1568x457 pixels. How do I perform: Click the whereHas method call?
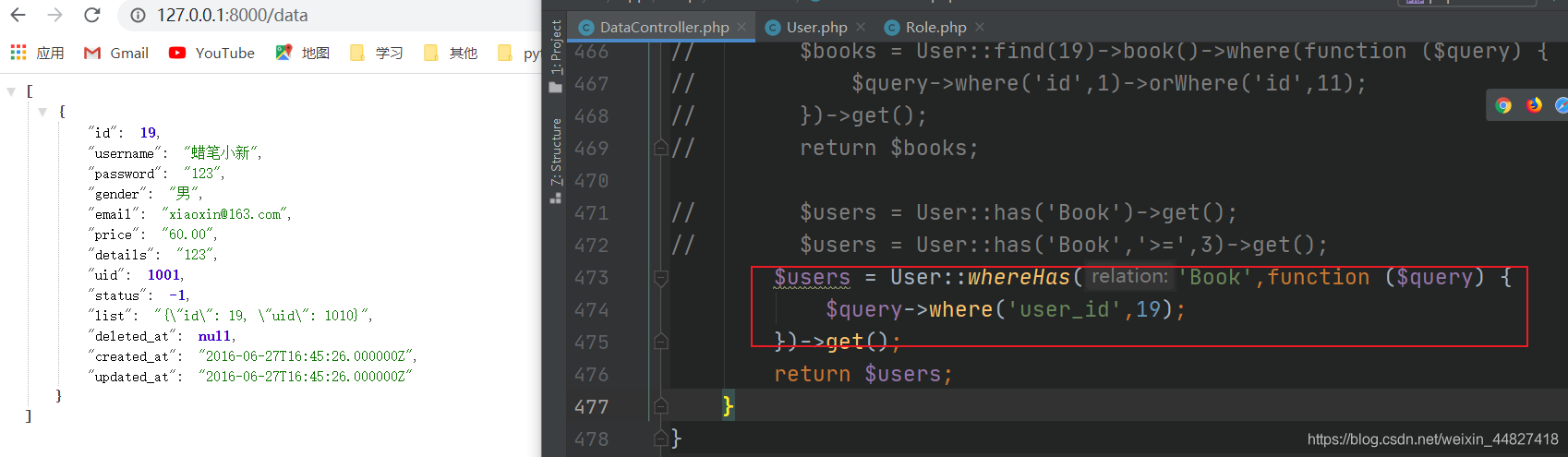(1019, 277)
